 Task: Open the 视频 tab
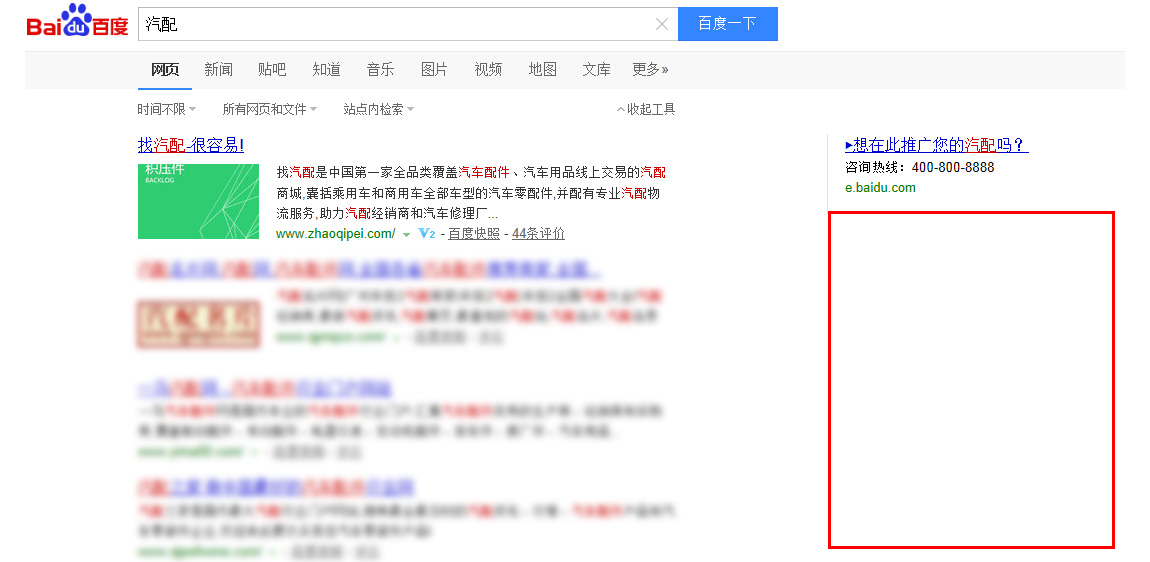coord(488,70)
